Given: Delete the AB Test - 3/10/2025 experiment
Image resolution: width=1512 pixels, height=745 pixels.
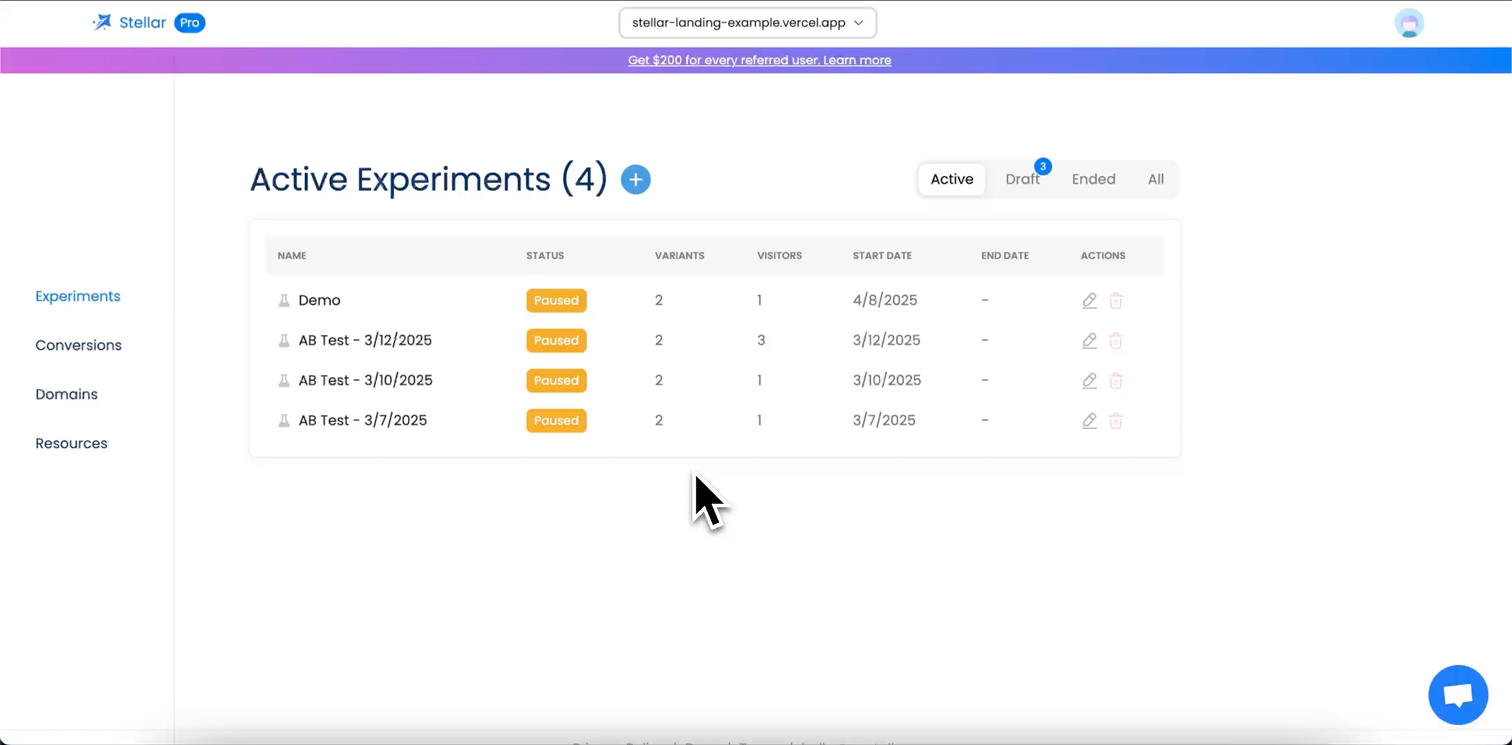Looking at the screenshot, I should click(1116, 381).
